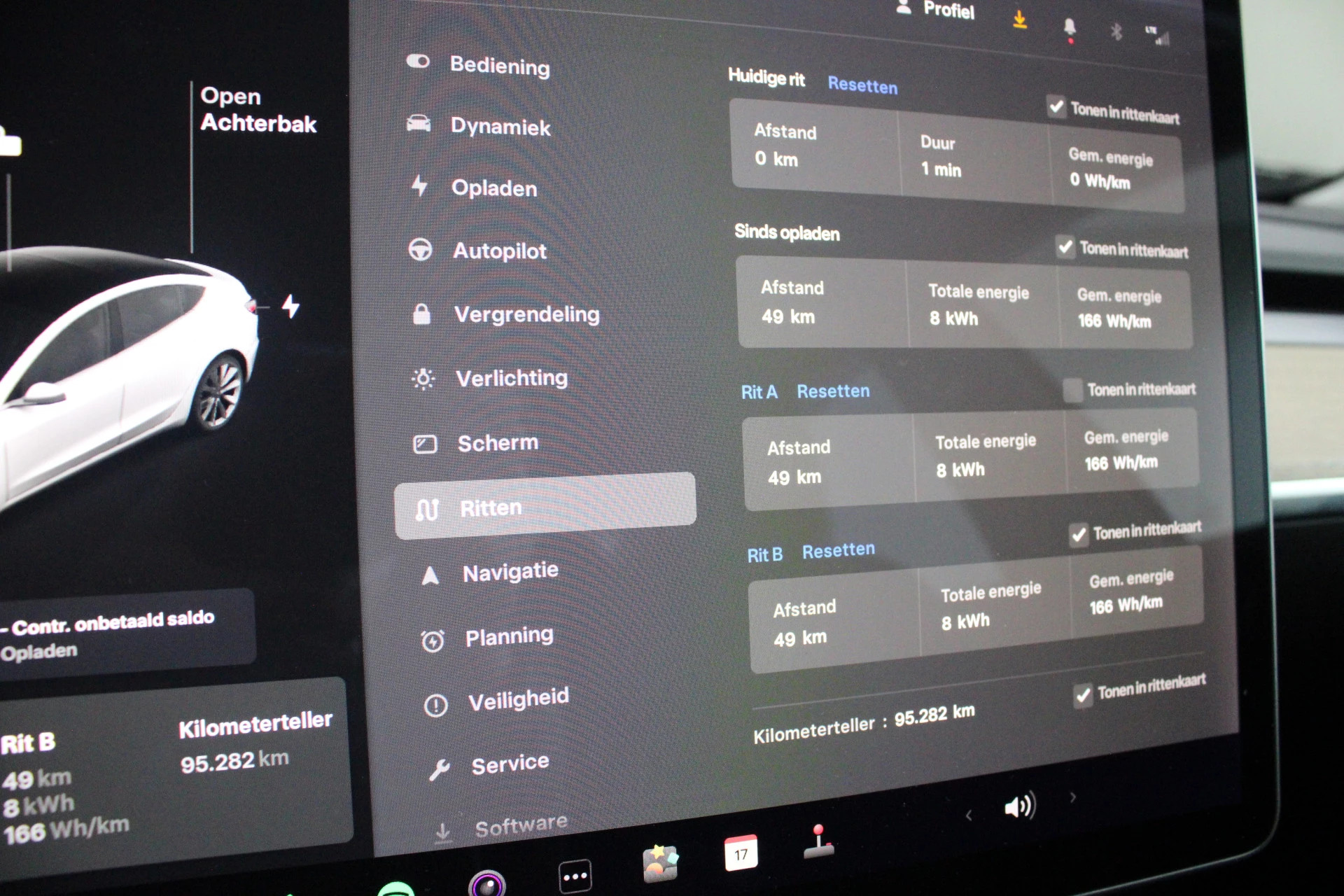
Task: Uncheck Tonen in rittenkaart for Huidige rit
Action: coord(1056,106)
